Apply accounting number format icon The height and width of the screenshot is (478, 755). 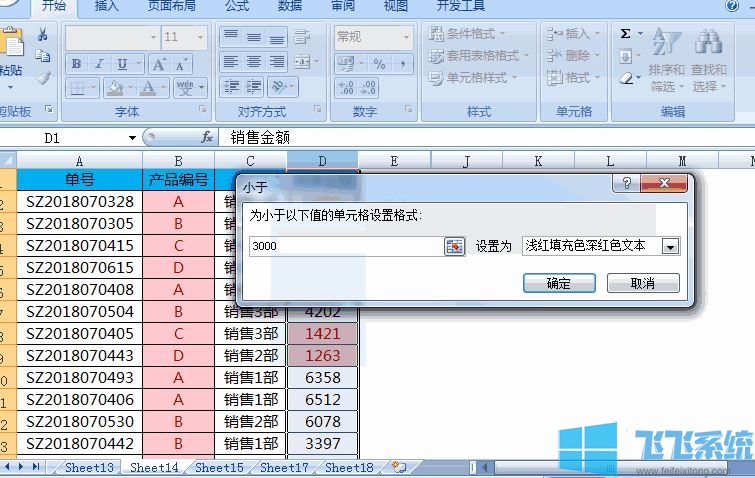346,63
